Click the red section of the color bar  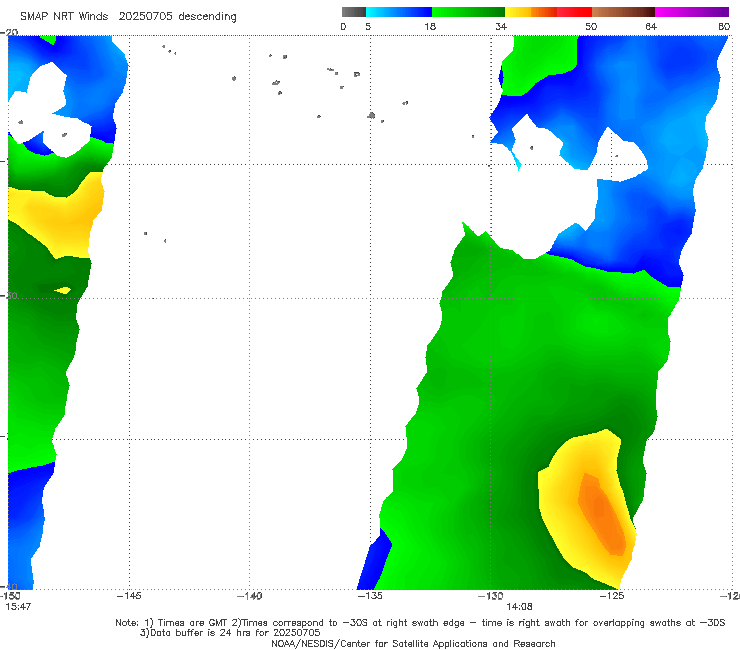(x=574, y=12)
